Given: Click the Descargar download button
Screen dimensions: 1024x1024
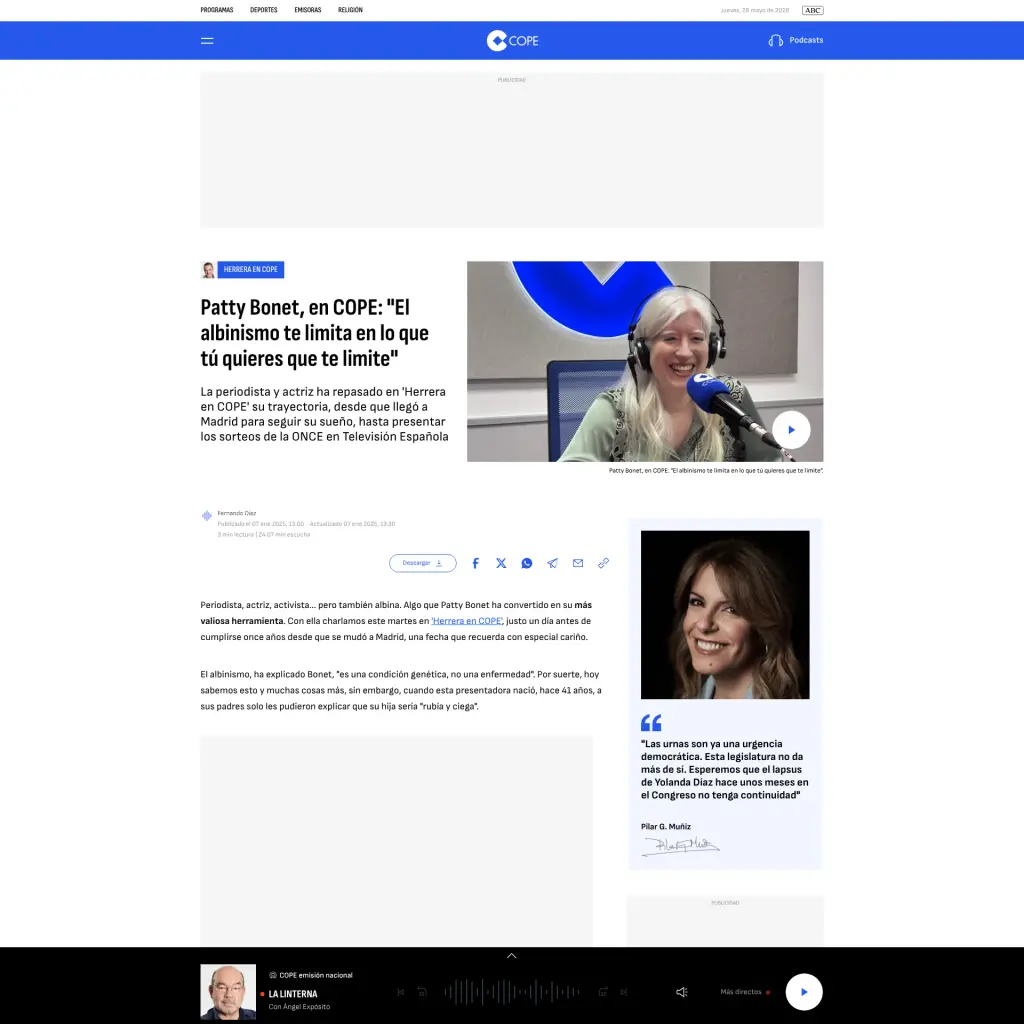Looking at the screenshot, I should 423,563.
